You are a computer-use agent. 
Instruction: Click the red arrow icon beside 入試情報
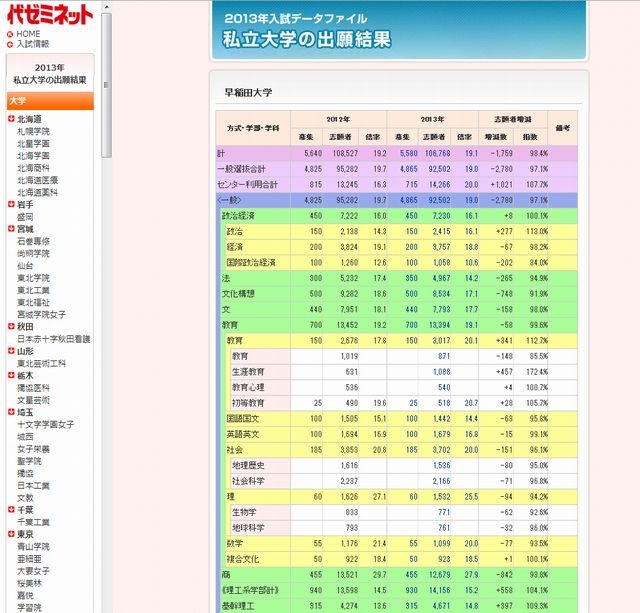point(10,44)
